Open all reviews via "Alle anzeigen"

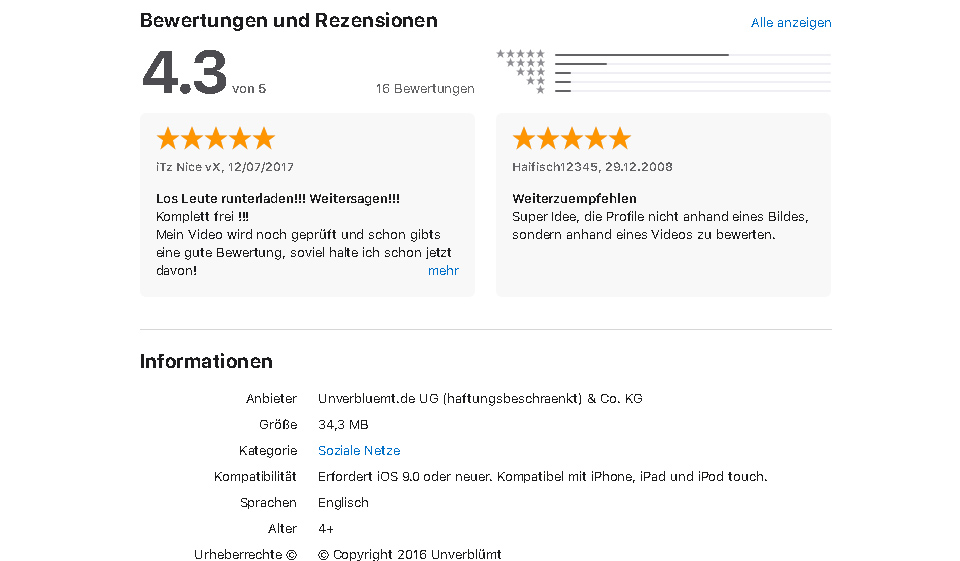tap(790, 23)
